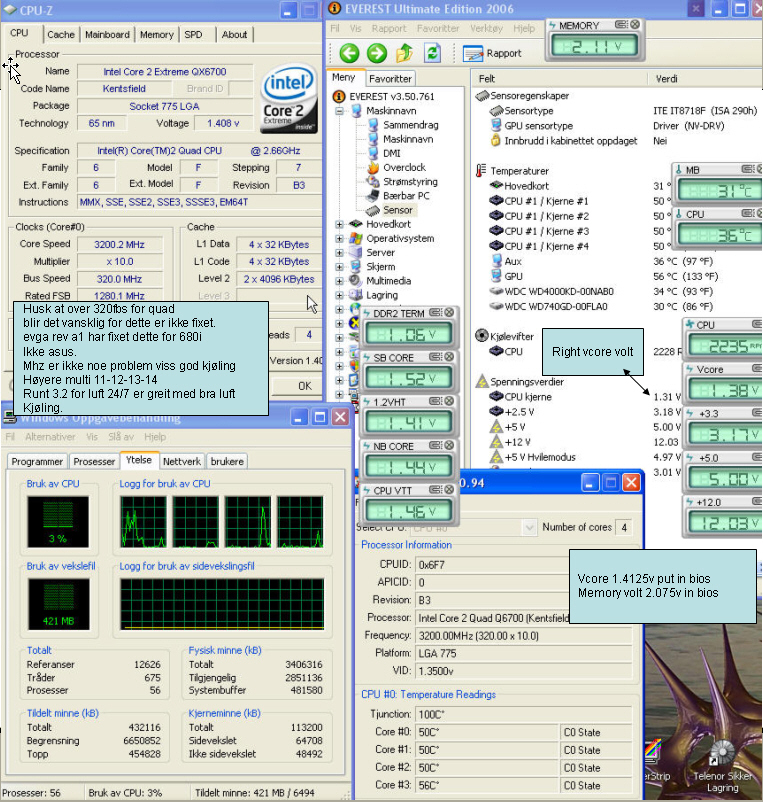Open settings icon on the MEMORY gadget
Image resolution: width=763 pixels, height=802 pixels.
coord(621,25)
